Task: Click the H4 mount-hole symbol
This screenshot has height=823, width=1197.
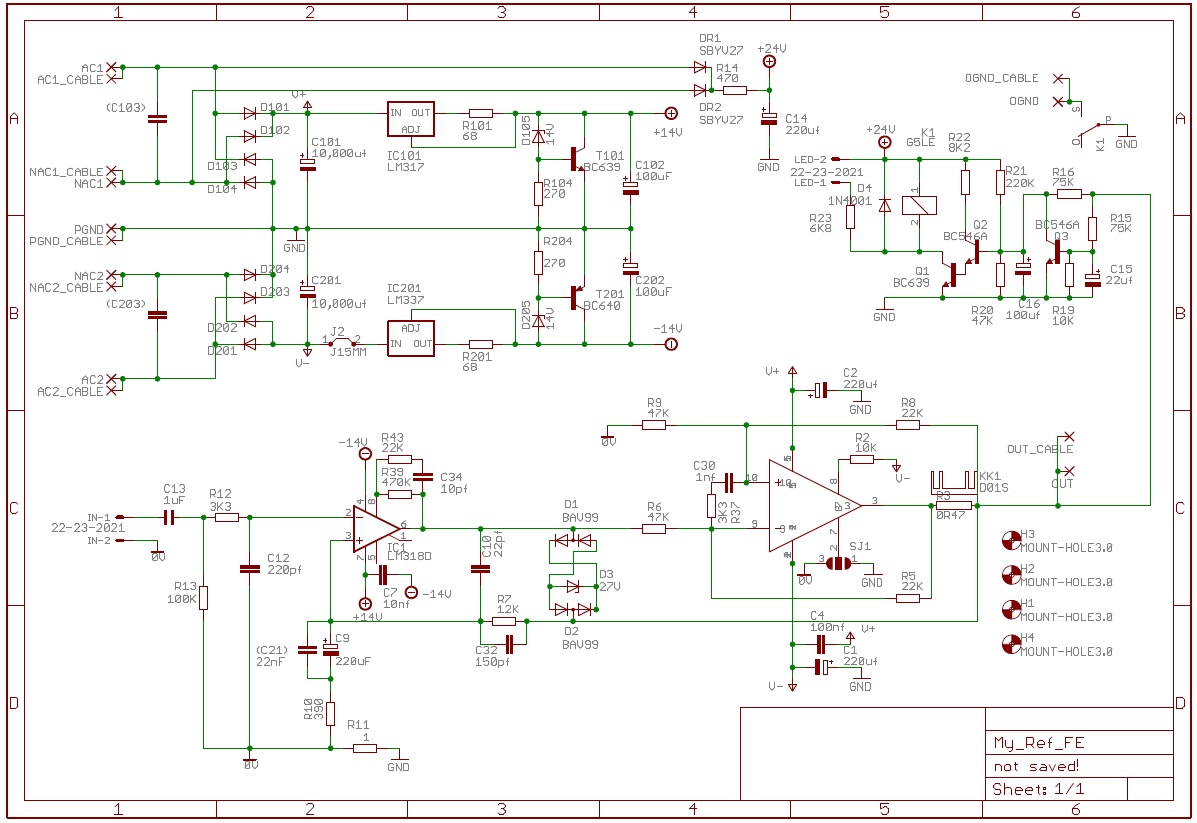Action: click(x=1011, y=644)
